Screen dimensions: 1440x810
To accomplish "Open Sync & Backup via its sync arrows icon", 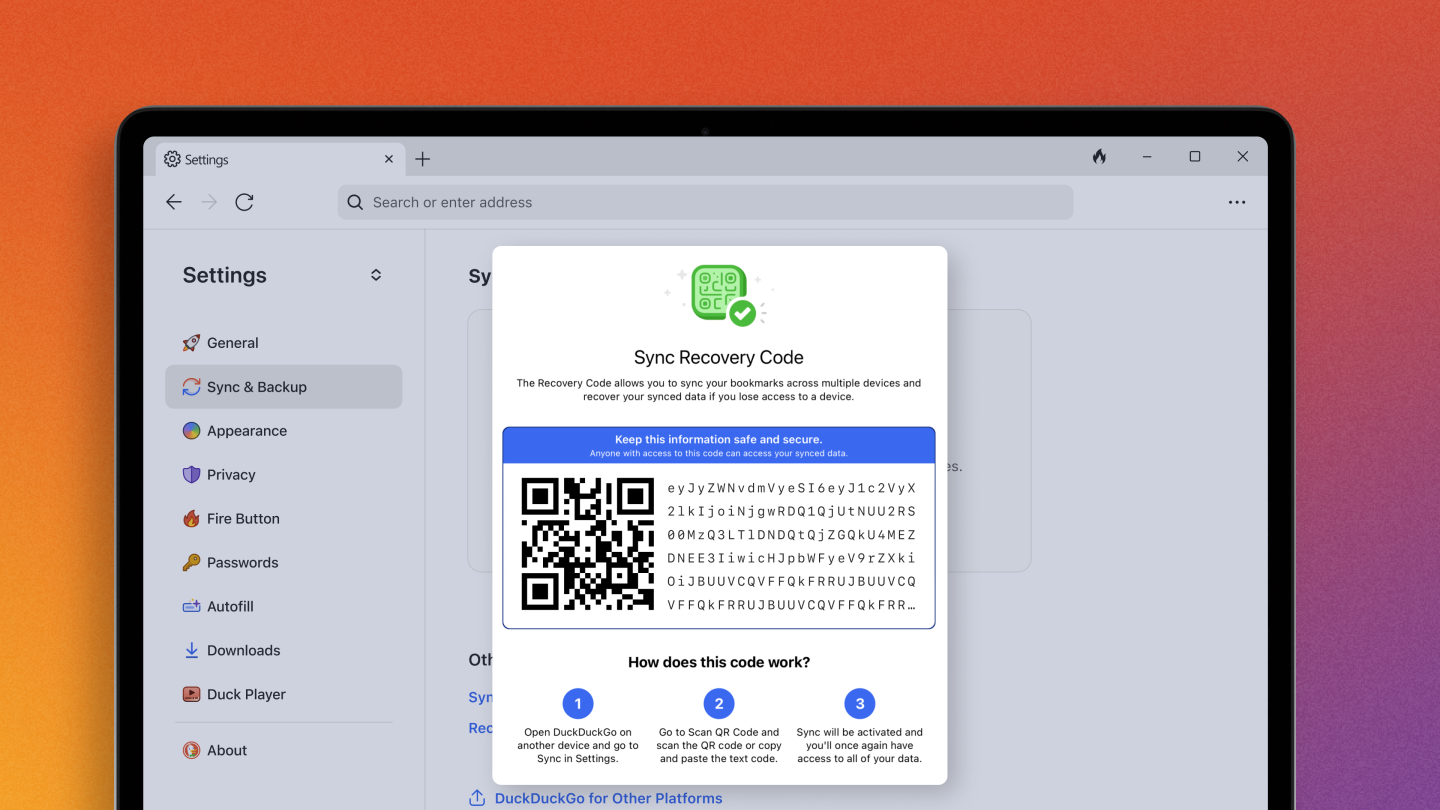I will coord(190,386).
